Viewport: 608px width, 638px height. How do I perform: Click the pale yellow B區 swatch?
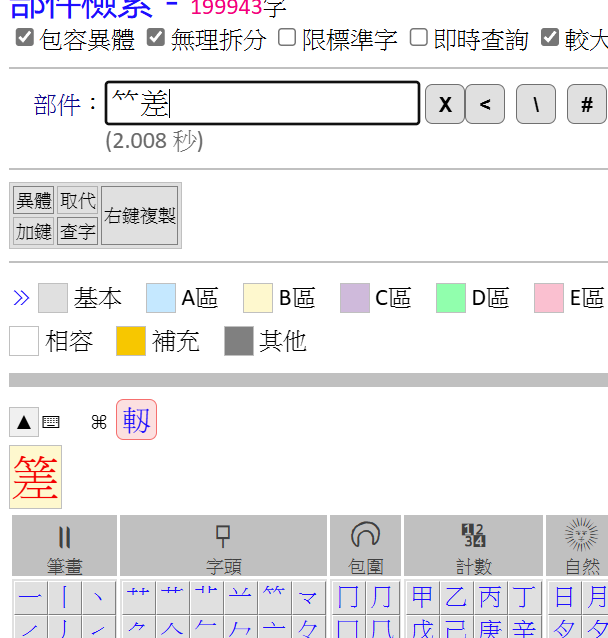[258, 298]
